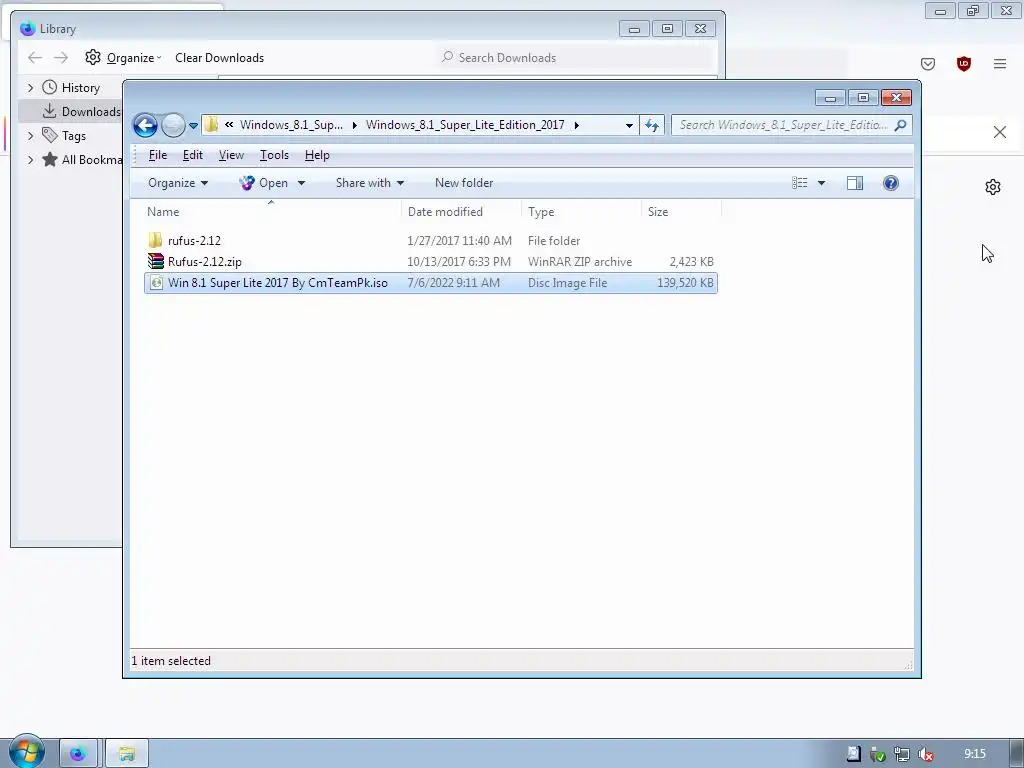Expand Tags in Library sidebar

click(30, 136)
